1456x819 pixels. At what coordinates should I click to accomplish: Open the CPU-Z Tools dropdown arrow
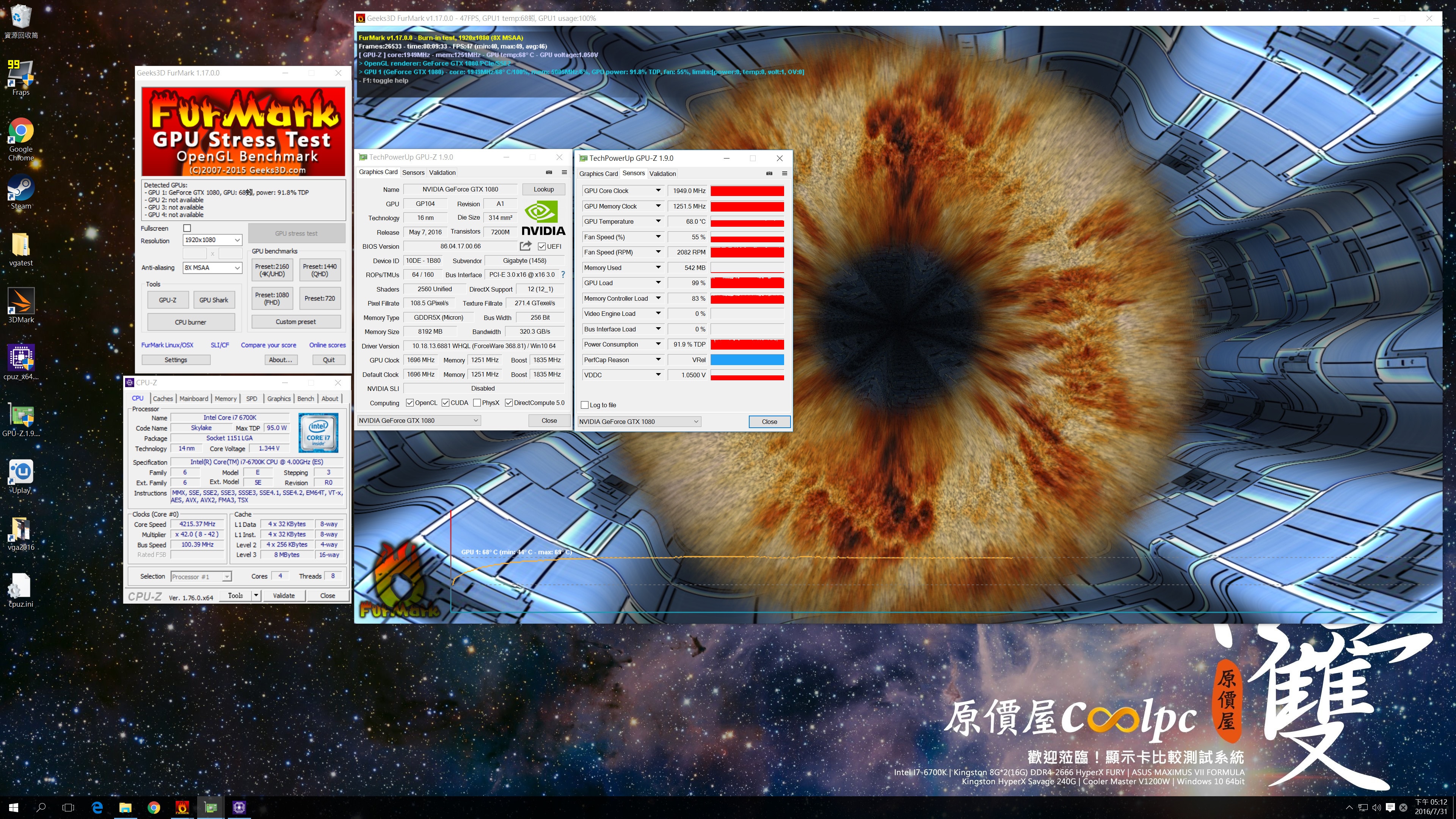pyautogui.click(x=256, y=595)
